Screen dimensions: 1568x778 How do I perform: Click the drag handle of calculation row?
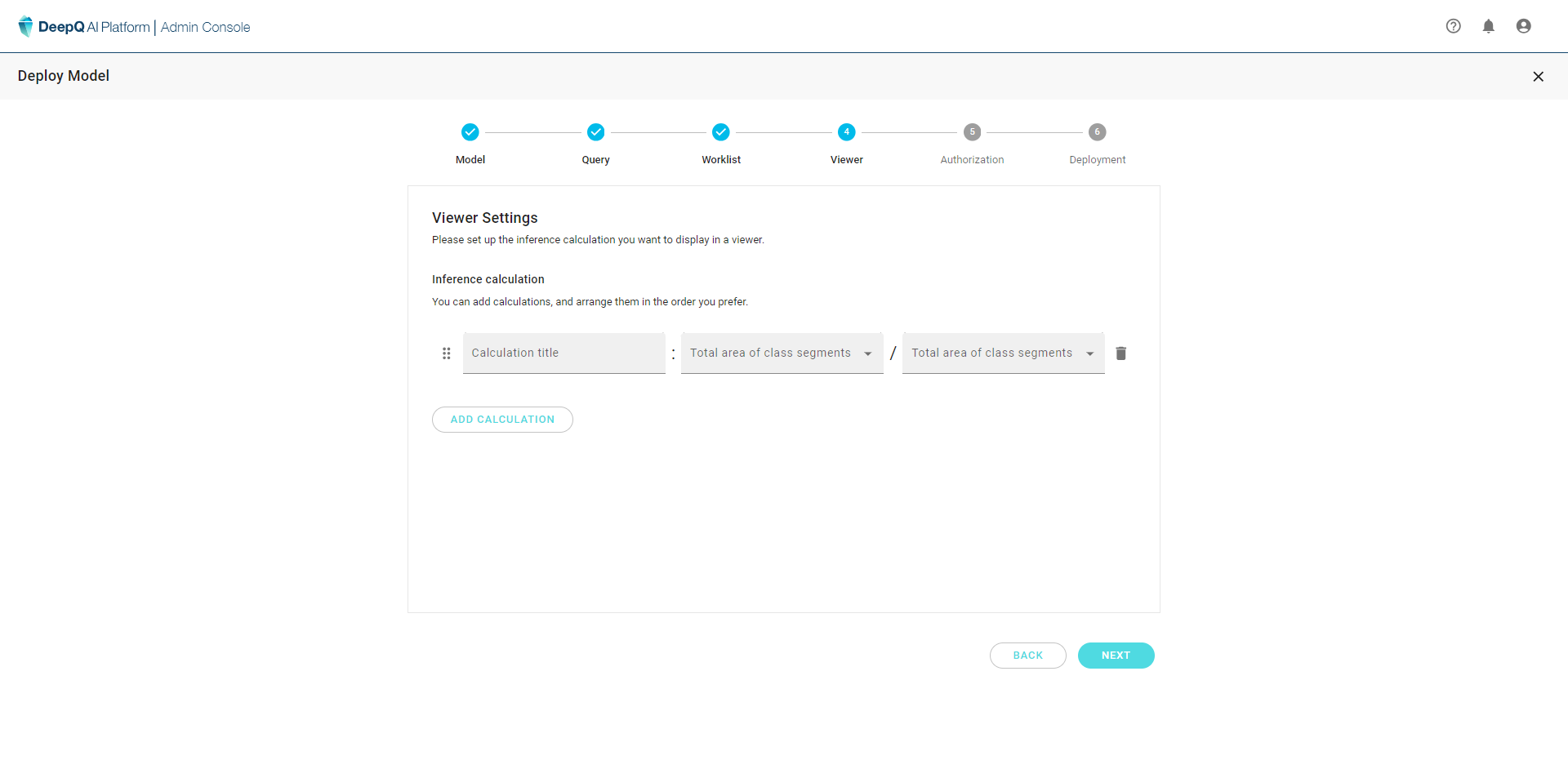[x=446, y=353]
